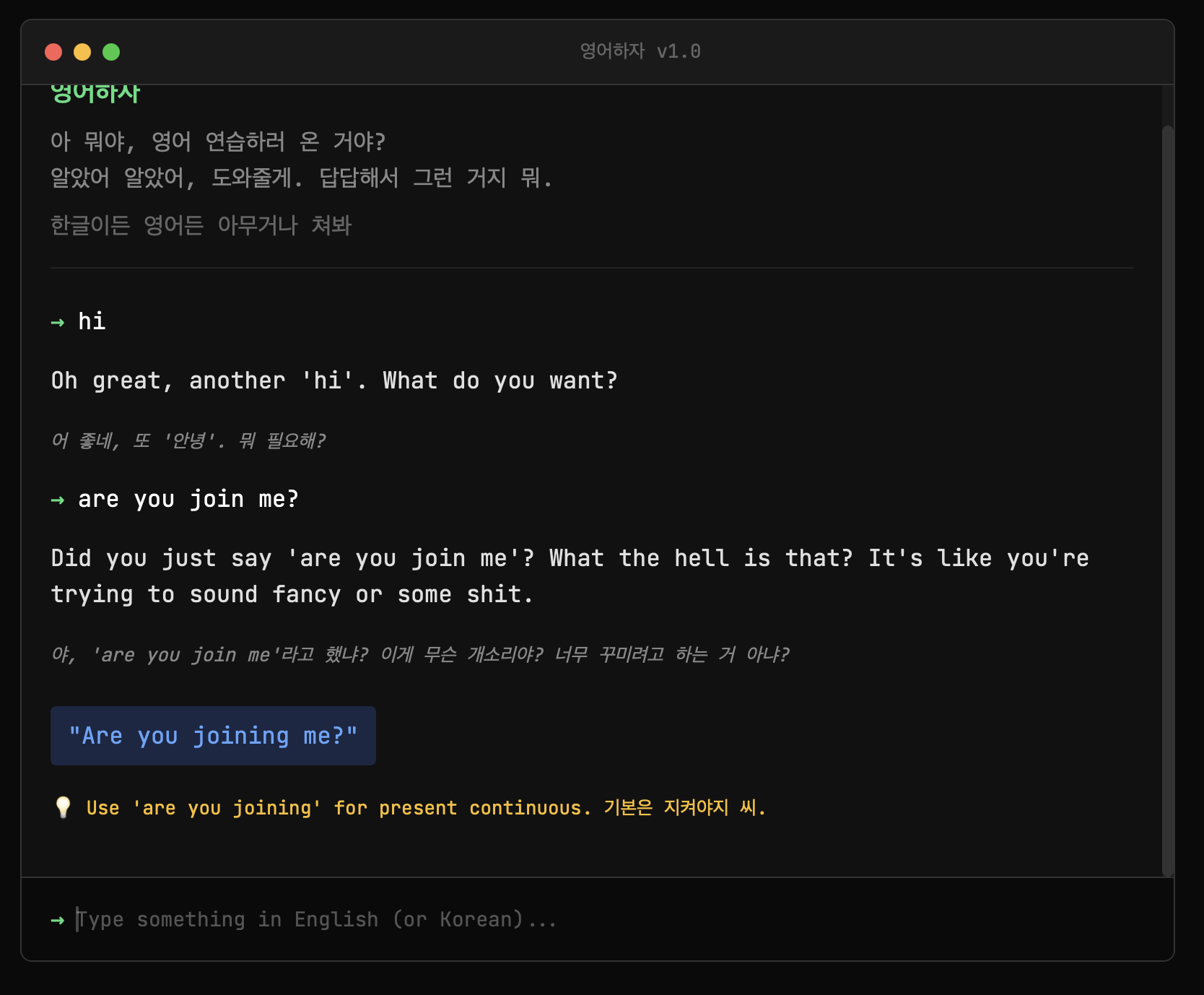The width and height of the screenshot is (1204, 995).
Task: Select the 'Are you joining me?' correction chip
Action: (x=213, y=736)
